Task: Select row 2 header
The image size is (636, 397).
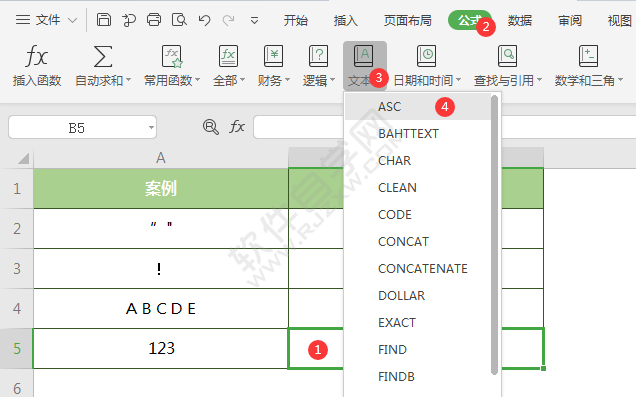Action: (x=17, y=229)
